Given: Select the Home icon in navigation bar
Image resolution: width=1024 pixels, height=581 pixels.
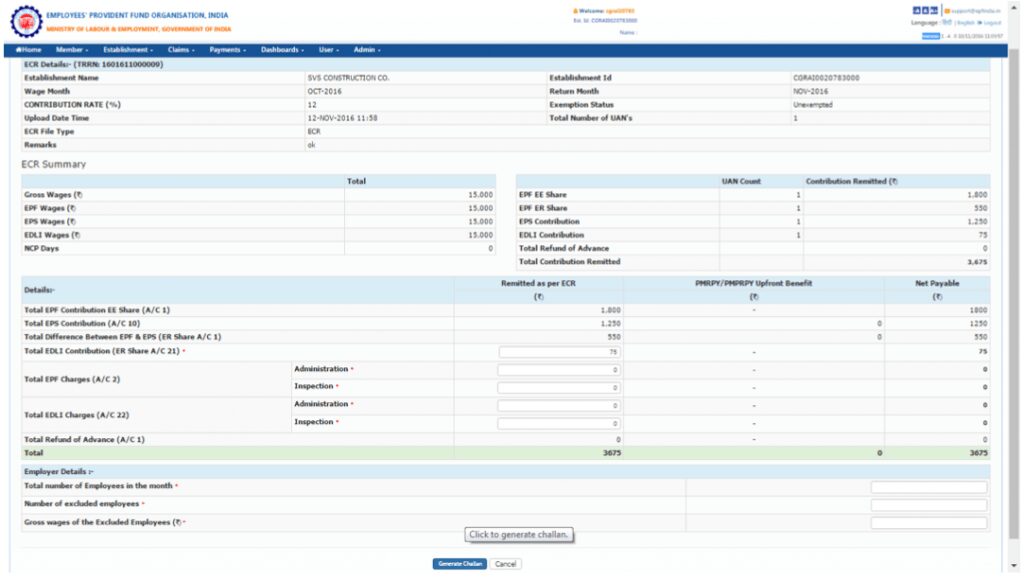Looking at the screenshot, I should [x=28, y=50].
